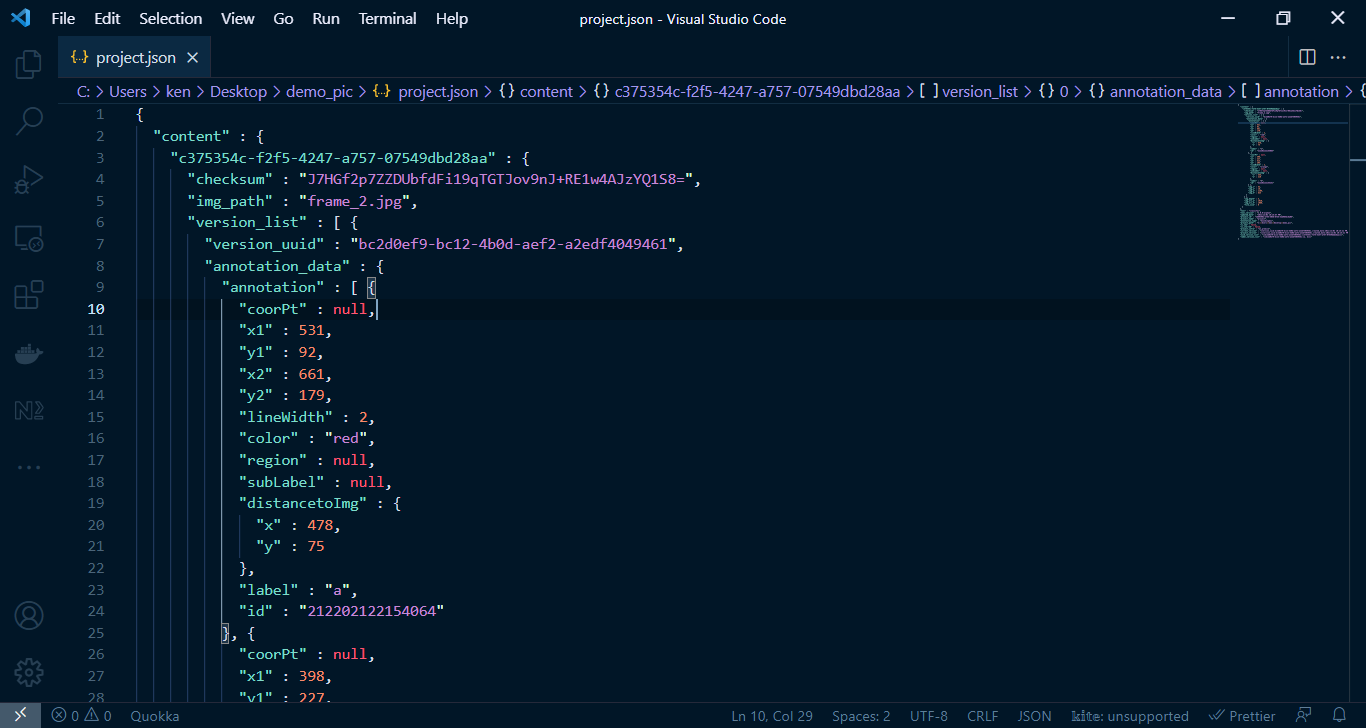This screenshot has height=728, width=1366.
Task: Open the Extensions view
Action: (28, 295)
